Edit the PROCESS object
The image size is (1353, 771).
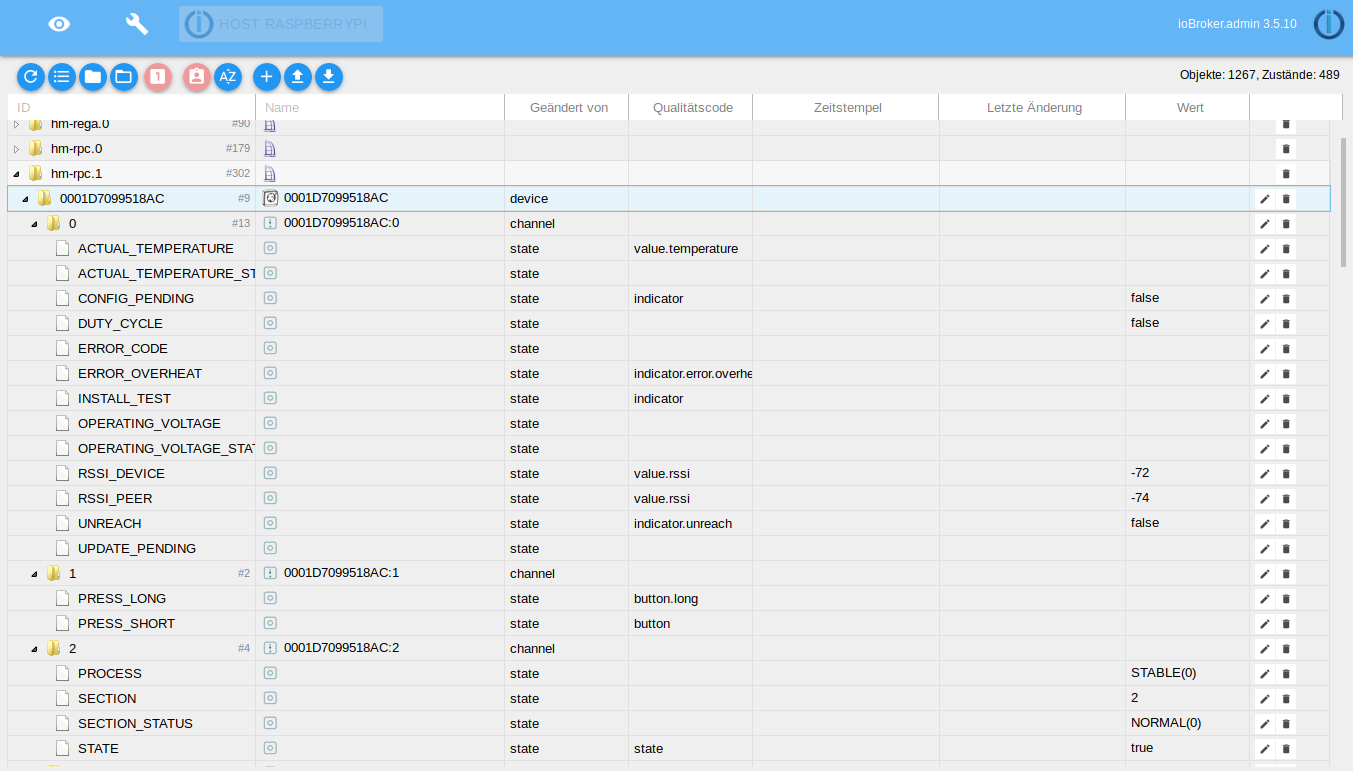tap(1264, 674)
